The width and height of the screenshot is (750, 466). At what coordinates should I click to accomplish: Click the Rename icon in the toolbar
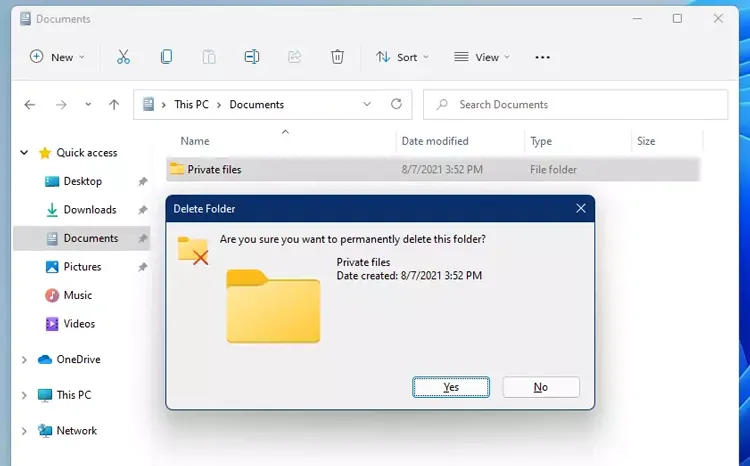click(x=252, y=57)
